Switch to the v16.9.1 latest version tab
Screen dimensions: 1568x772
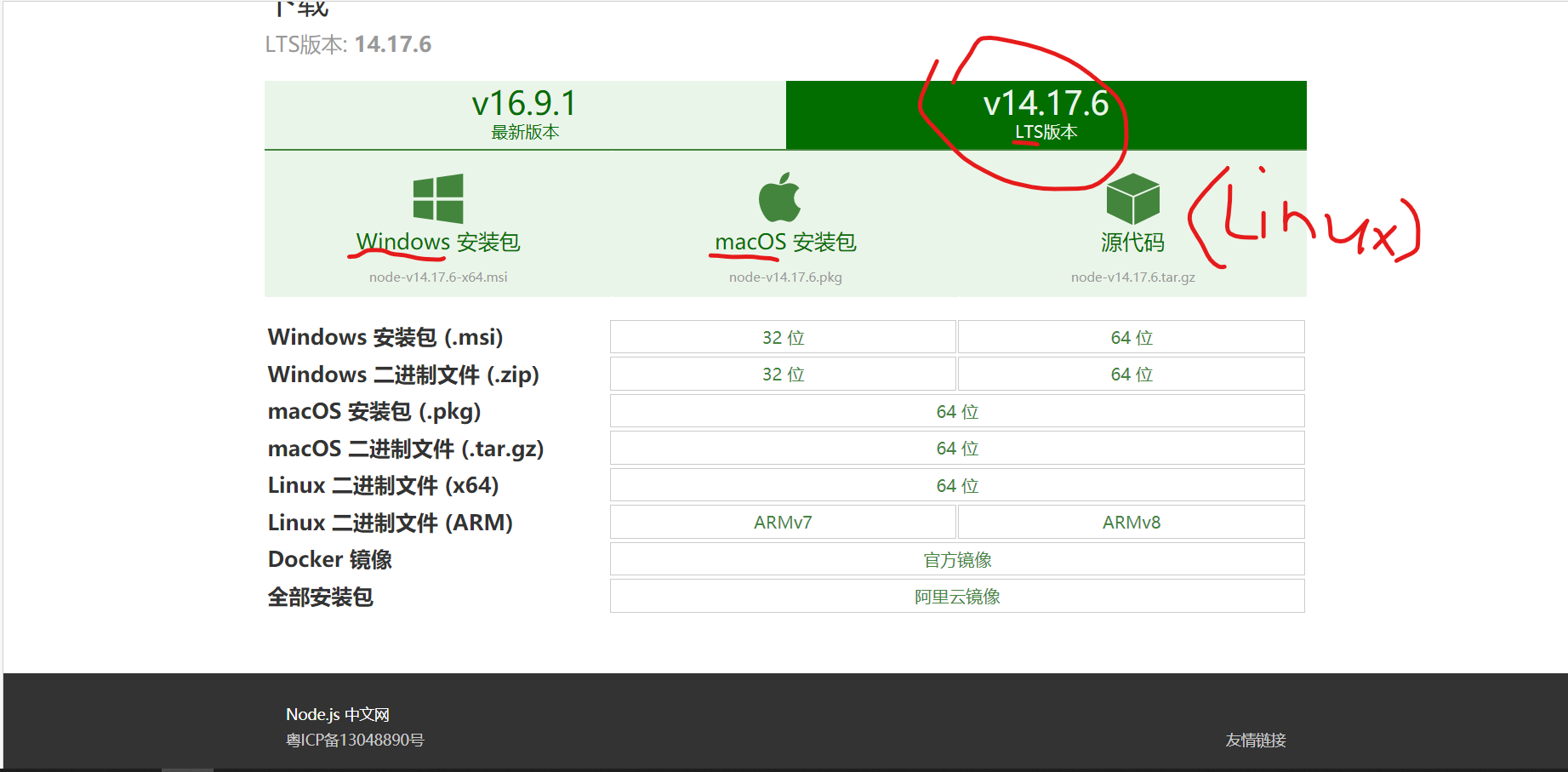525,115
